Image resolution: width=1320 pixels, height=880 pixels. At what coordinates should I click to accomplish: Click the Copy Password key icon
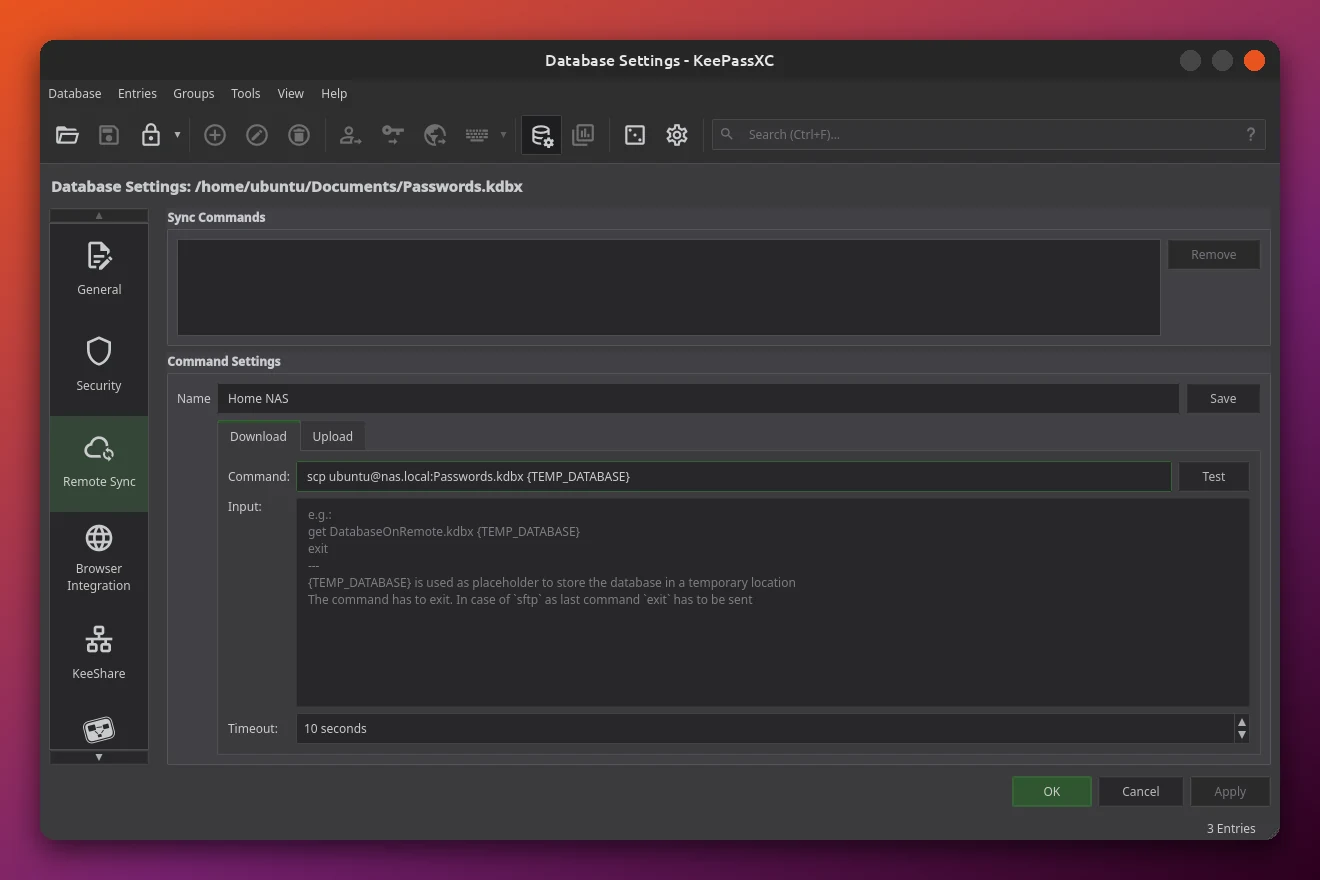tap(393, 135)
